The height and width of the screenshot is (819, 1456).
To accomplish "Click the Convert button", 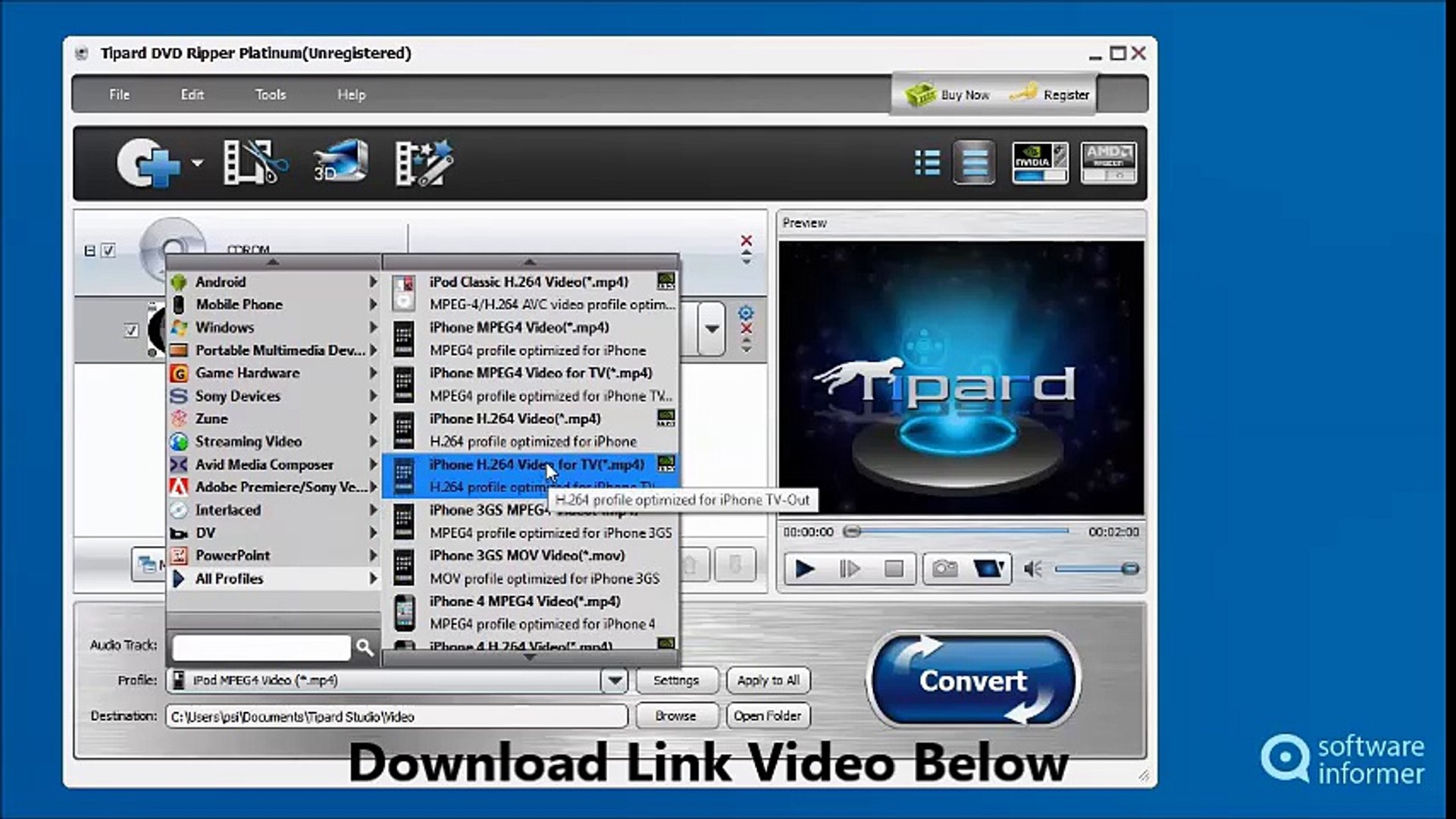I will coord(972,680).
